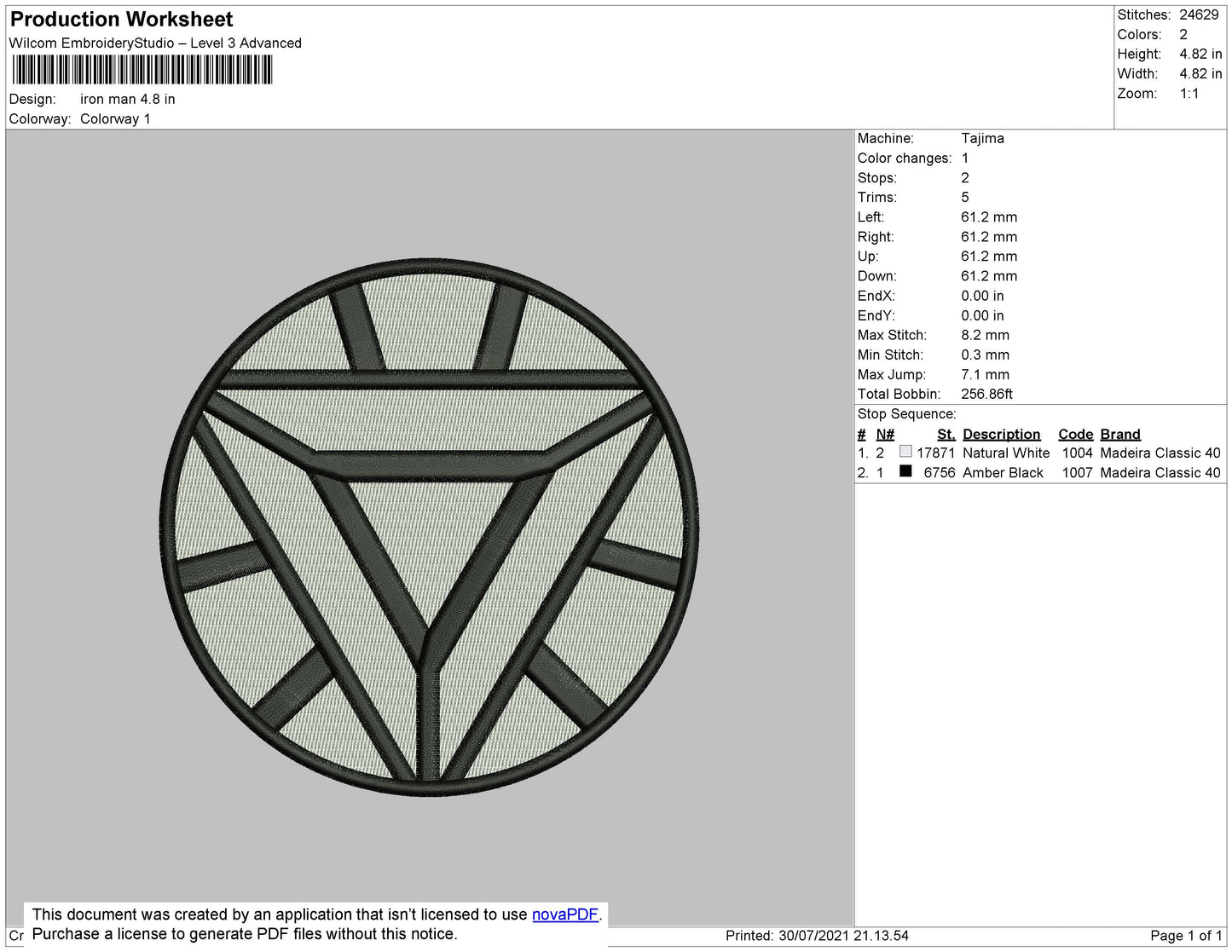Screen dimensions: 1232x952
Task: Click 'Purchase a license' notice line
Action: (x=245, y=934)
